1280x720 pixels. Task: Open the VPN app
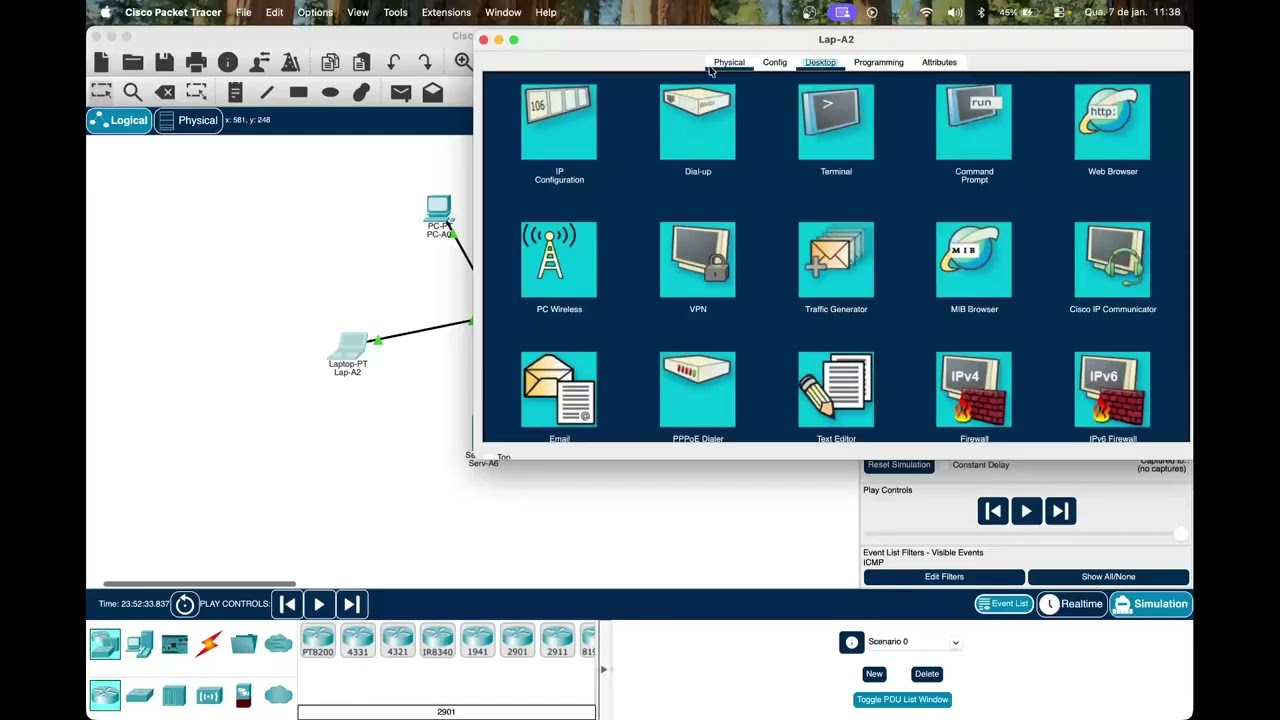[698, 260]
